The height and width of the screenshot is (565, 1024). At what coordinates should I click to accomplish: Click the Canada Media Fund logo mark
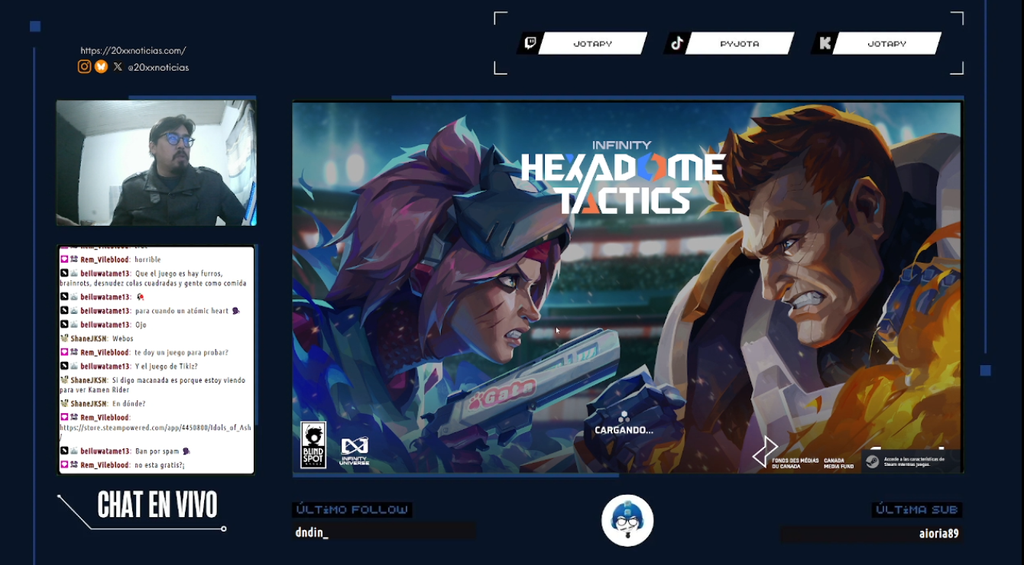click(765, 451)
